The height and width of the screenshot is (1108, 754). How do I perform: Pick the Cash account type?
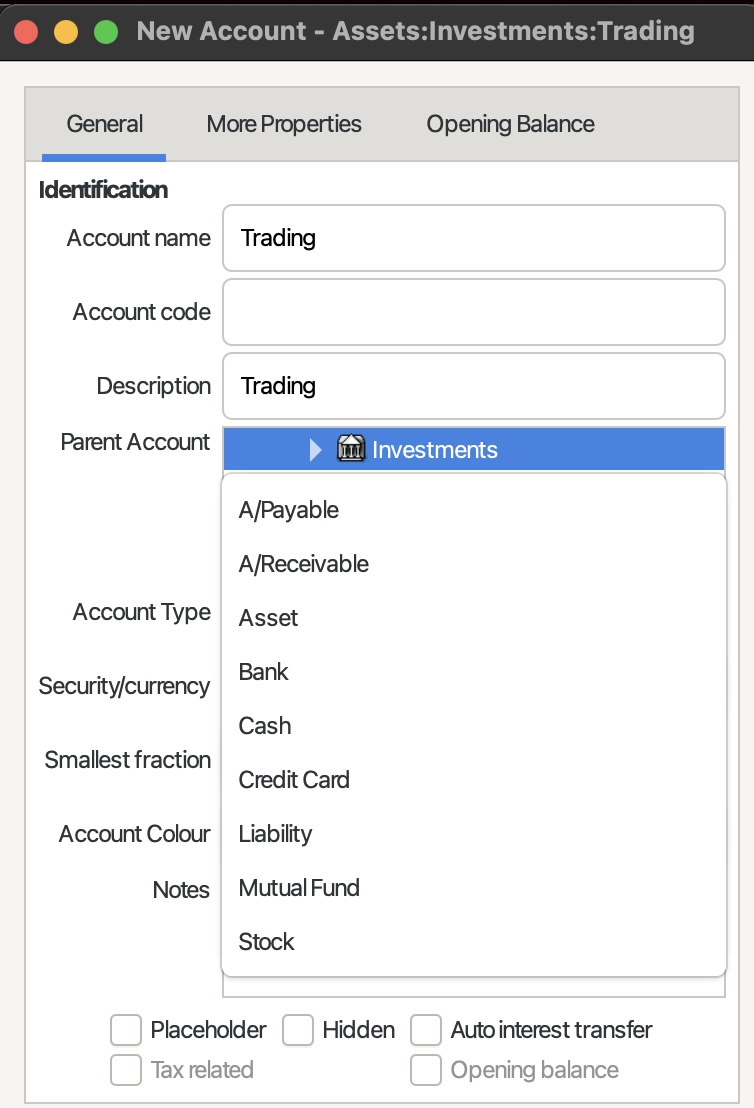[474, 726]
